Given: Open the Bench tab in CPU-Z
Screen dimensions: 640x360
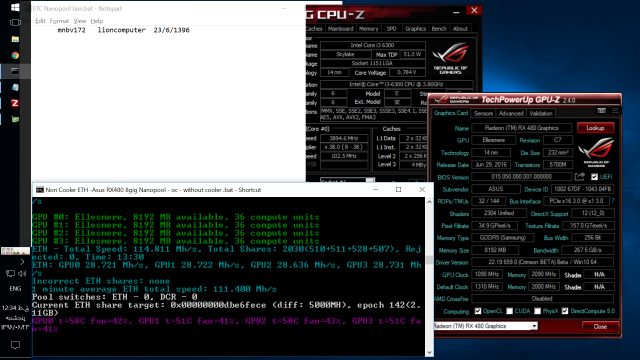Looking at the screenshot, I should pos(439,29).
